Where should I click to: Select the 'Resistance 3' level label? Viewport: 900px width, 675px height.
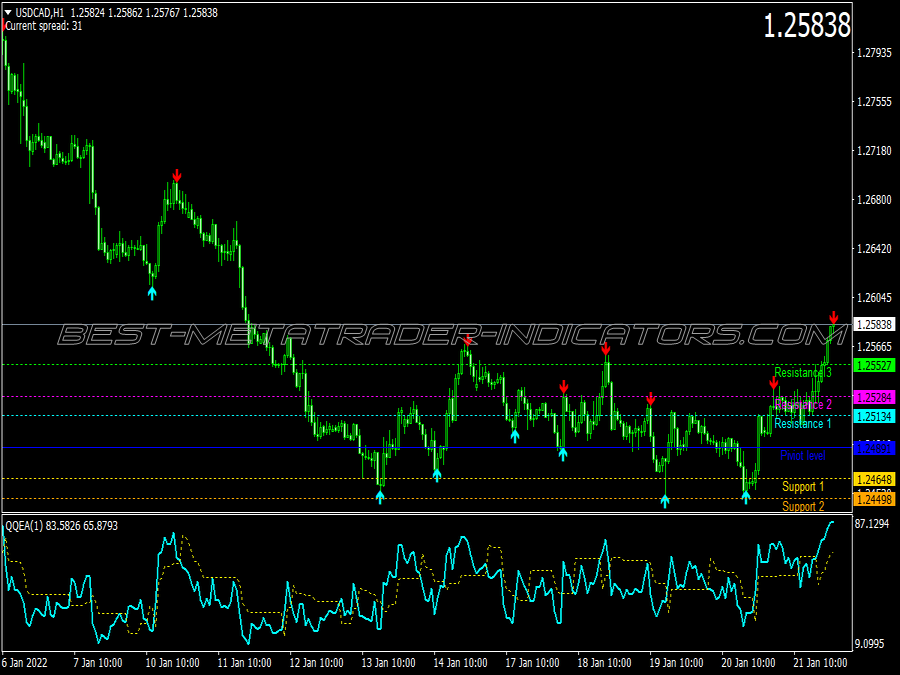pos(802,373)
